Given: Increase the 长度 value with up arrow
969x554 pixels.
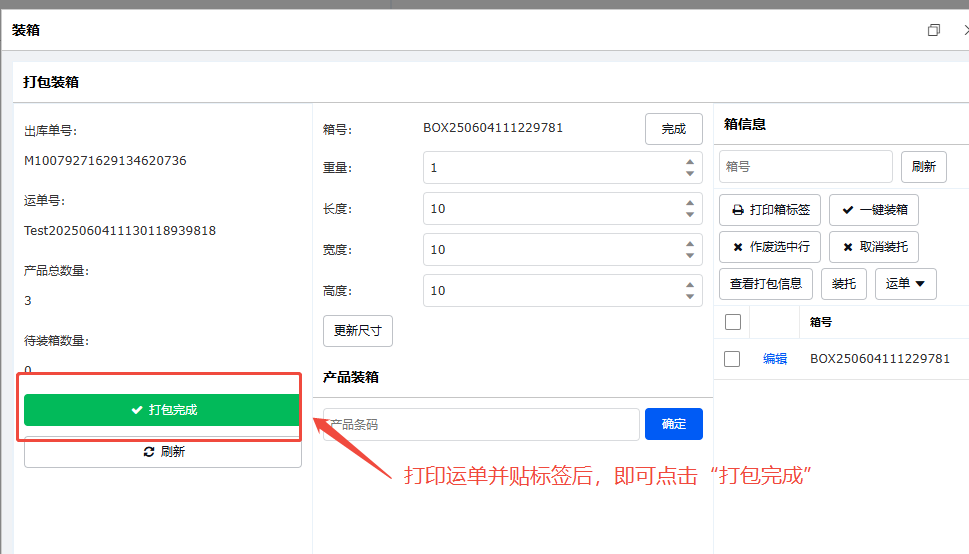Looking at the screenshot, I should click(x=690, y=203).
